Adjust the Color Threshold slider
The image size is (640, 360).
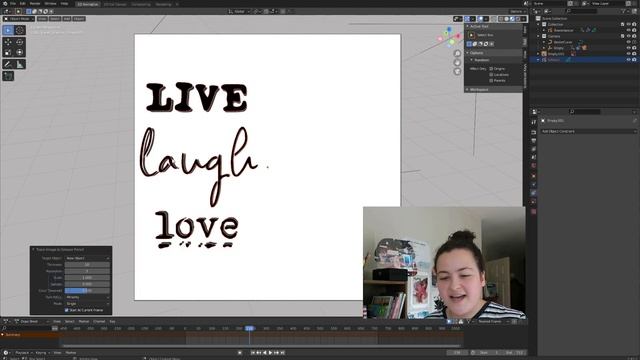click(87, 291)
